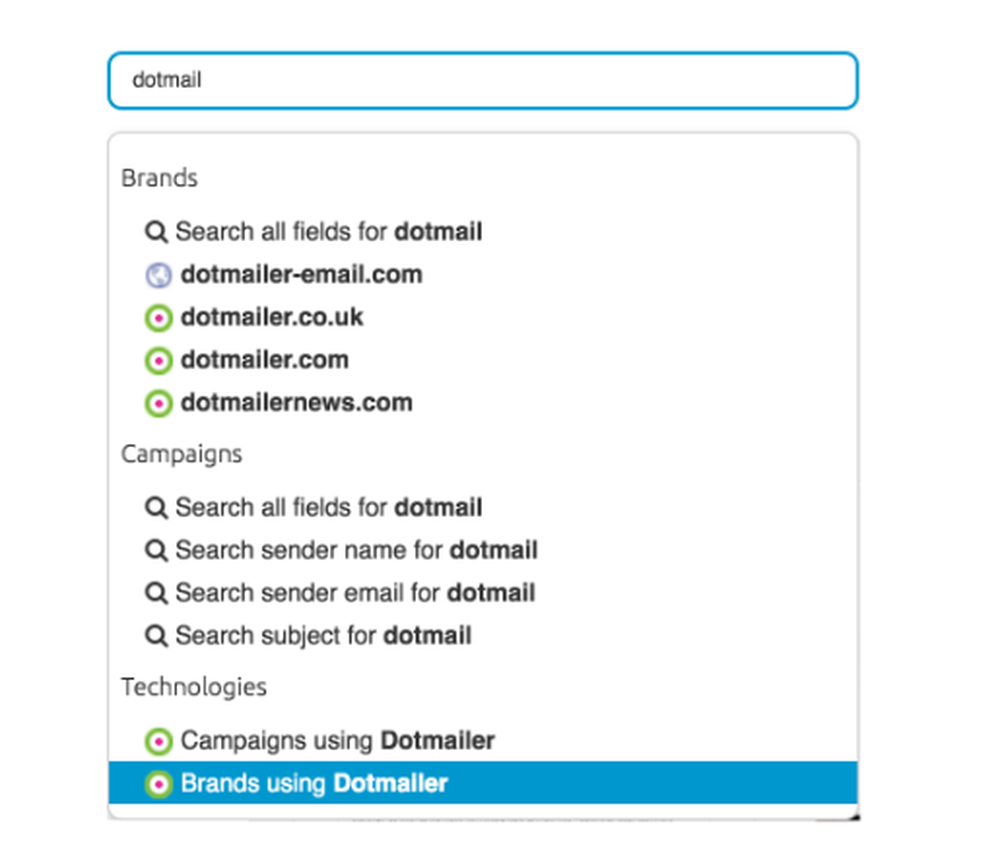The height and width of the screenshot is (864, 1000).
Task: Select the dotmailer.co.uk suggestion
Action: click(271, 317)
